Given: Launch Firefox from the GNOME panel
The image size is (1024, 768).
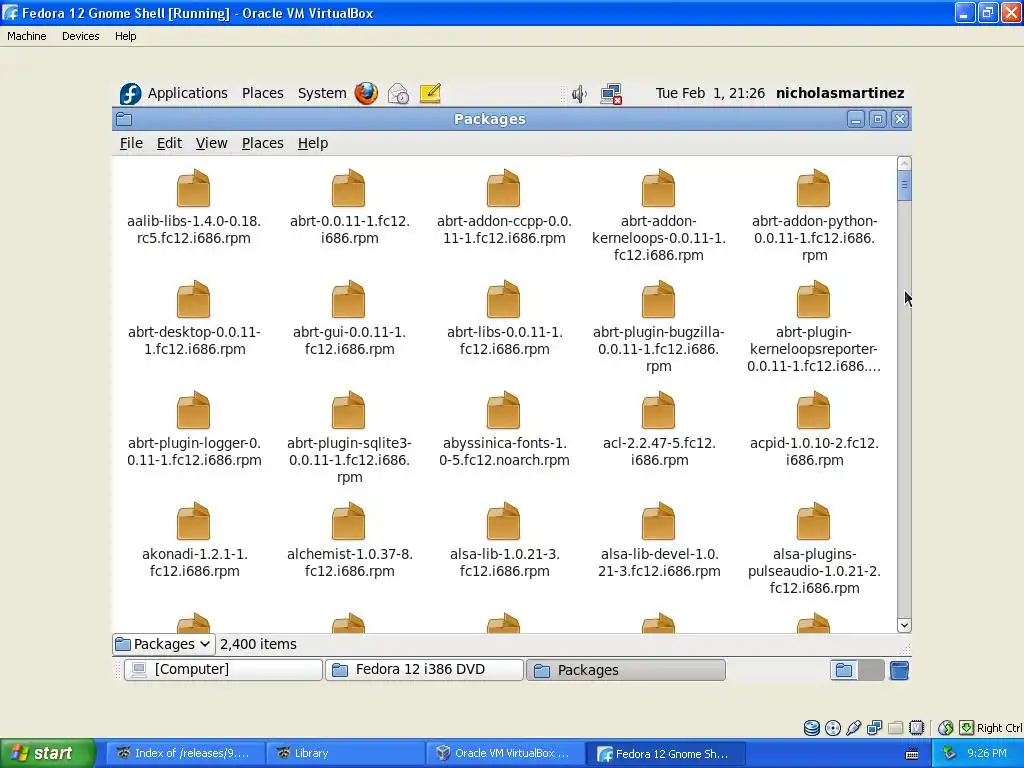Looking at the screenshot, I should click(x=366, y=93).
